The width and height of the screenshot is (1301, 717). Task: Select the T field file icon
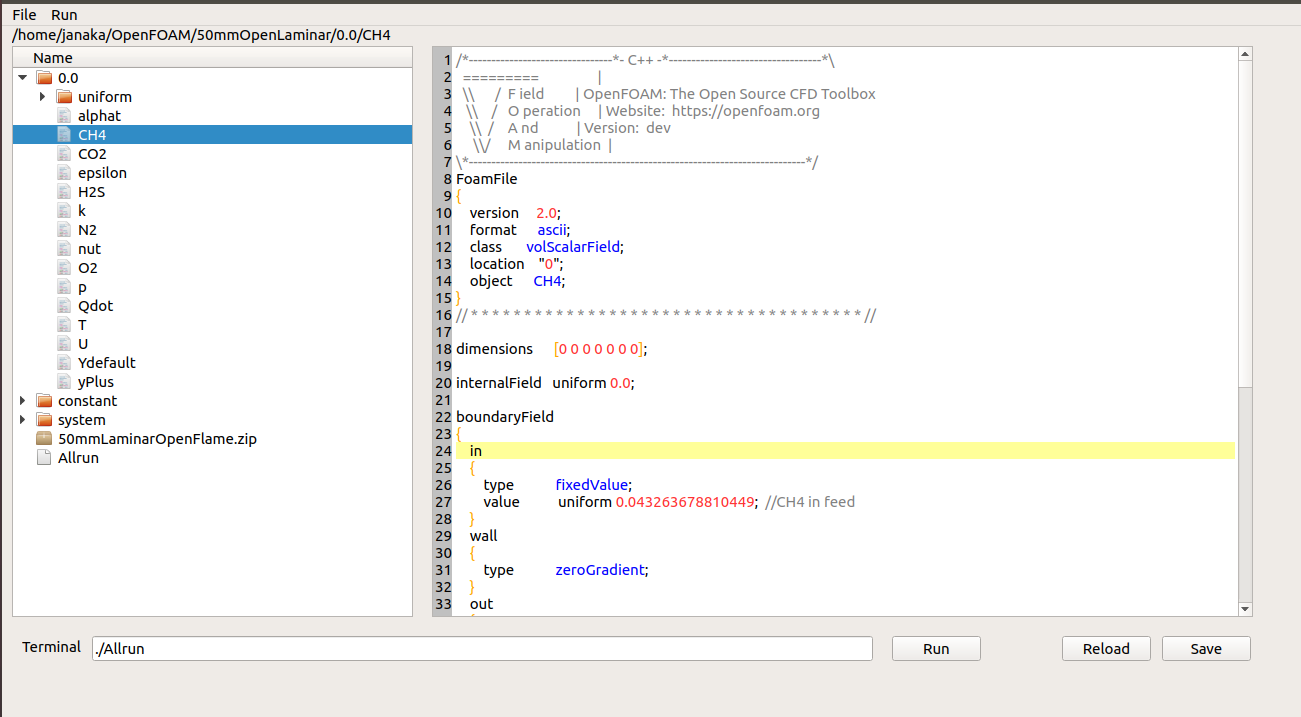65,324
